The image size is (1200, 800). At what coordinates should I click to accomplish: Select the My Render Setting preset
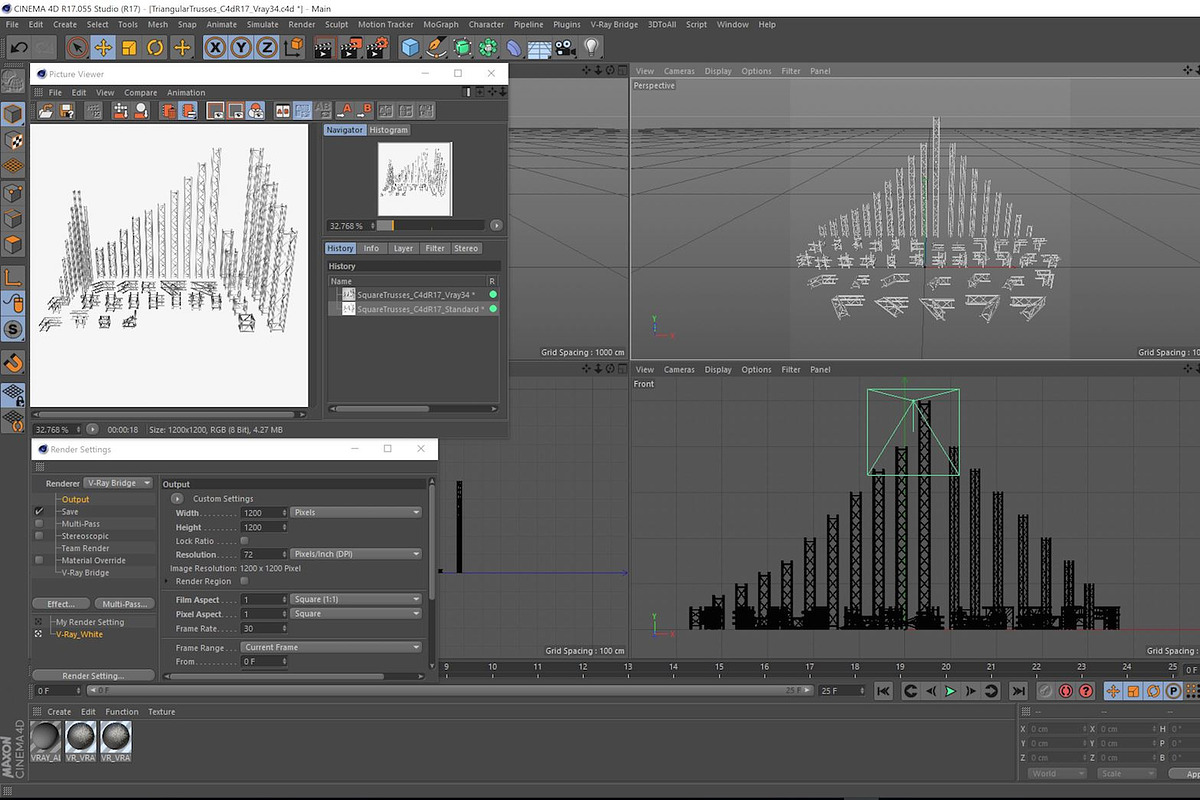tap(90, 622)
